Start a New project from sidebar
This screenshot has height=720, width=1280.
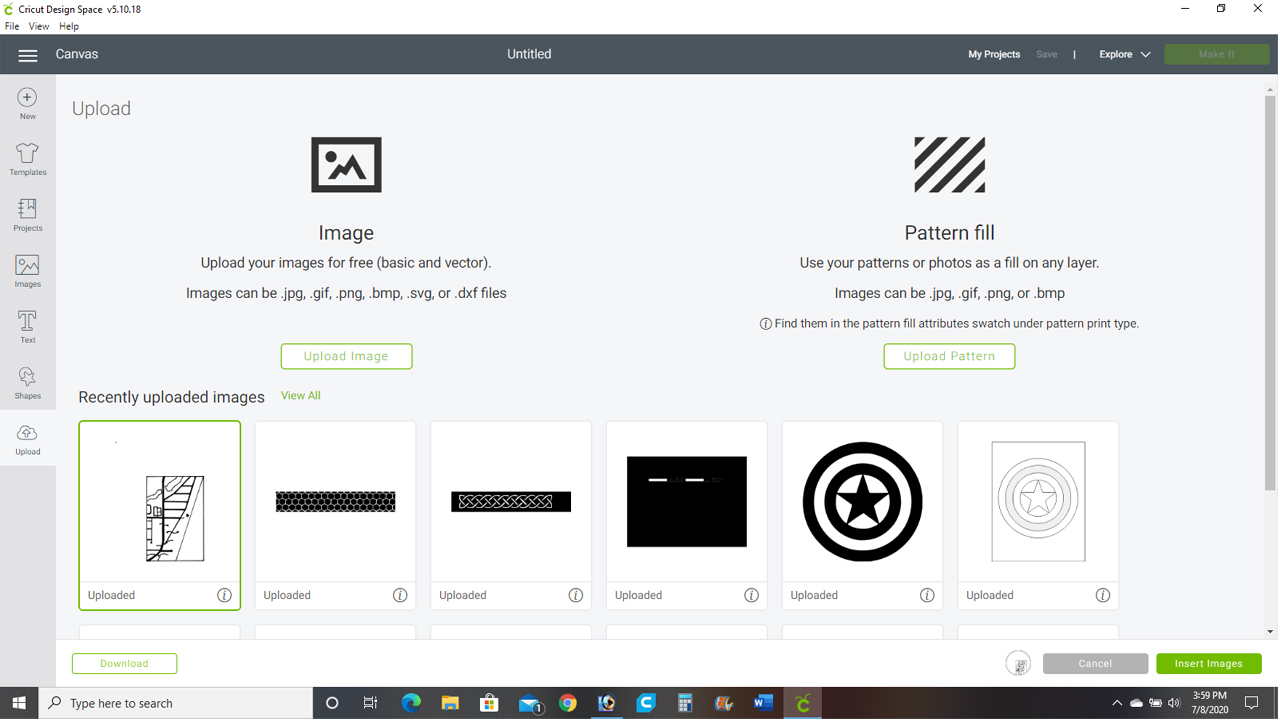pyautogui.click(x=28, y=103)
